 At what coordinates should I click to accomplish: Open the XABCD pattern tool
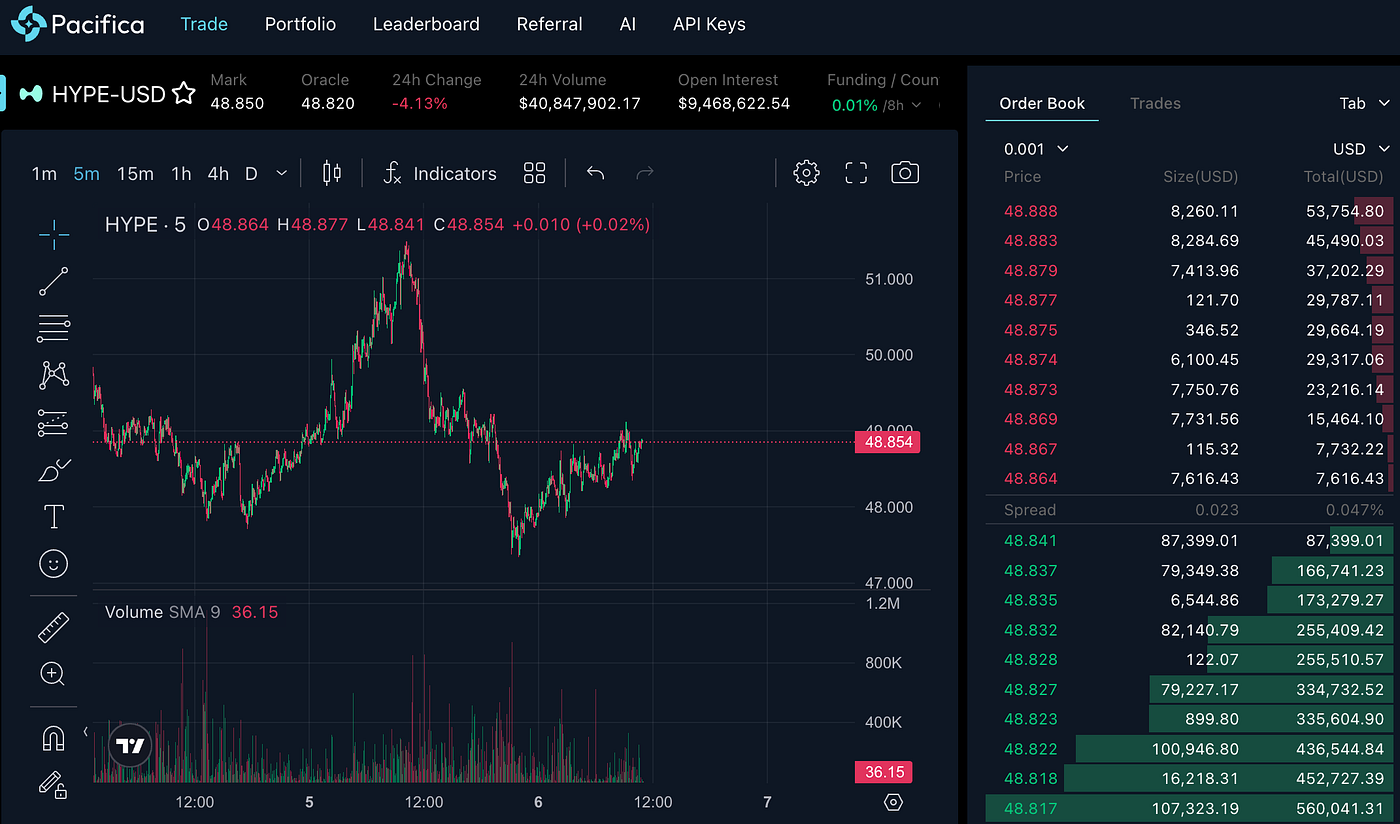53,375
